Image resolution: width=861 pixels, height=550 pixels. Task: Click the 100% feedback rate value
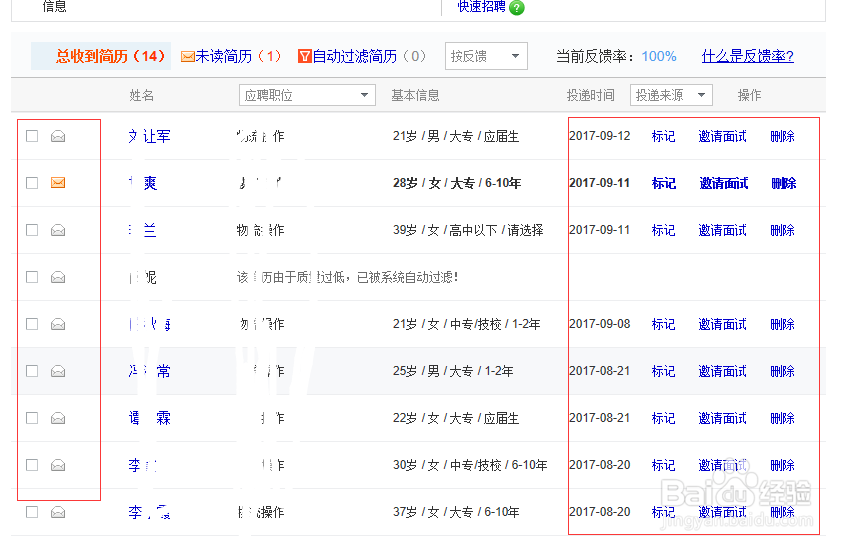(x=659, y=57)
